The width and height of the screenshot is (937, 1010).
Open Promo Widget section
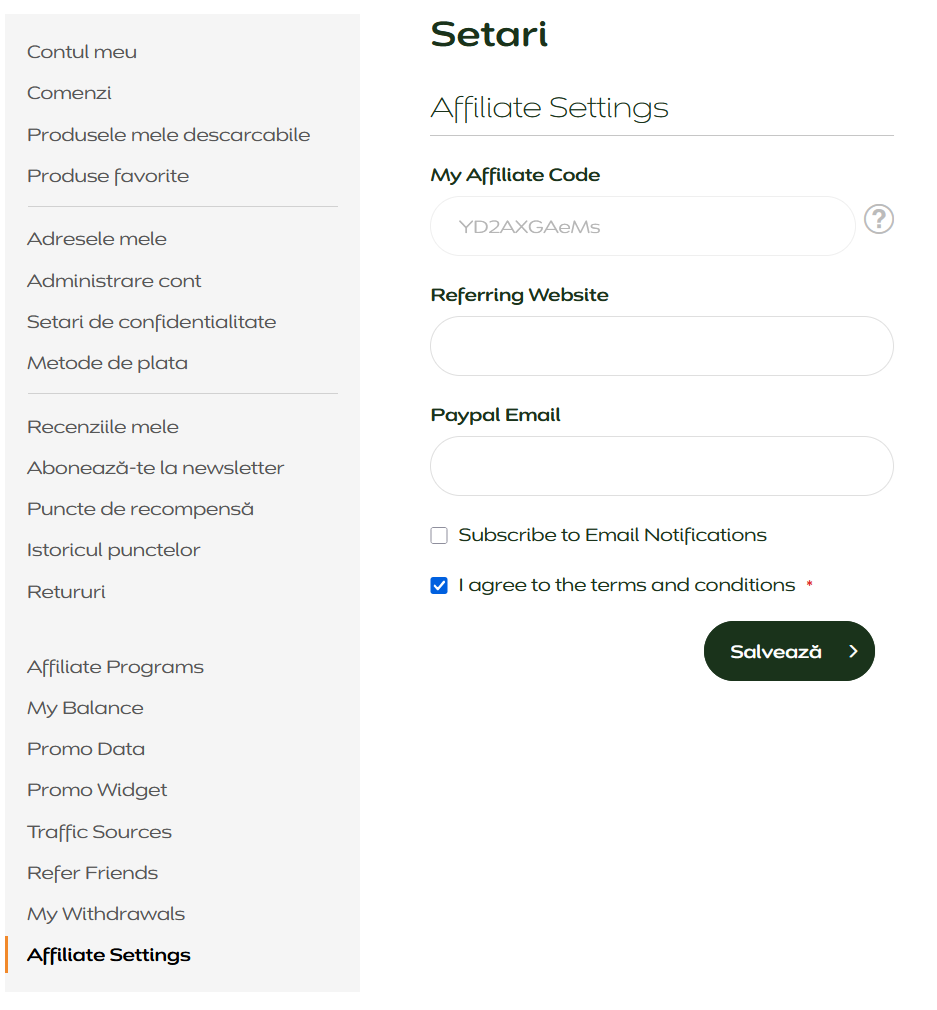click(97, 790)
